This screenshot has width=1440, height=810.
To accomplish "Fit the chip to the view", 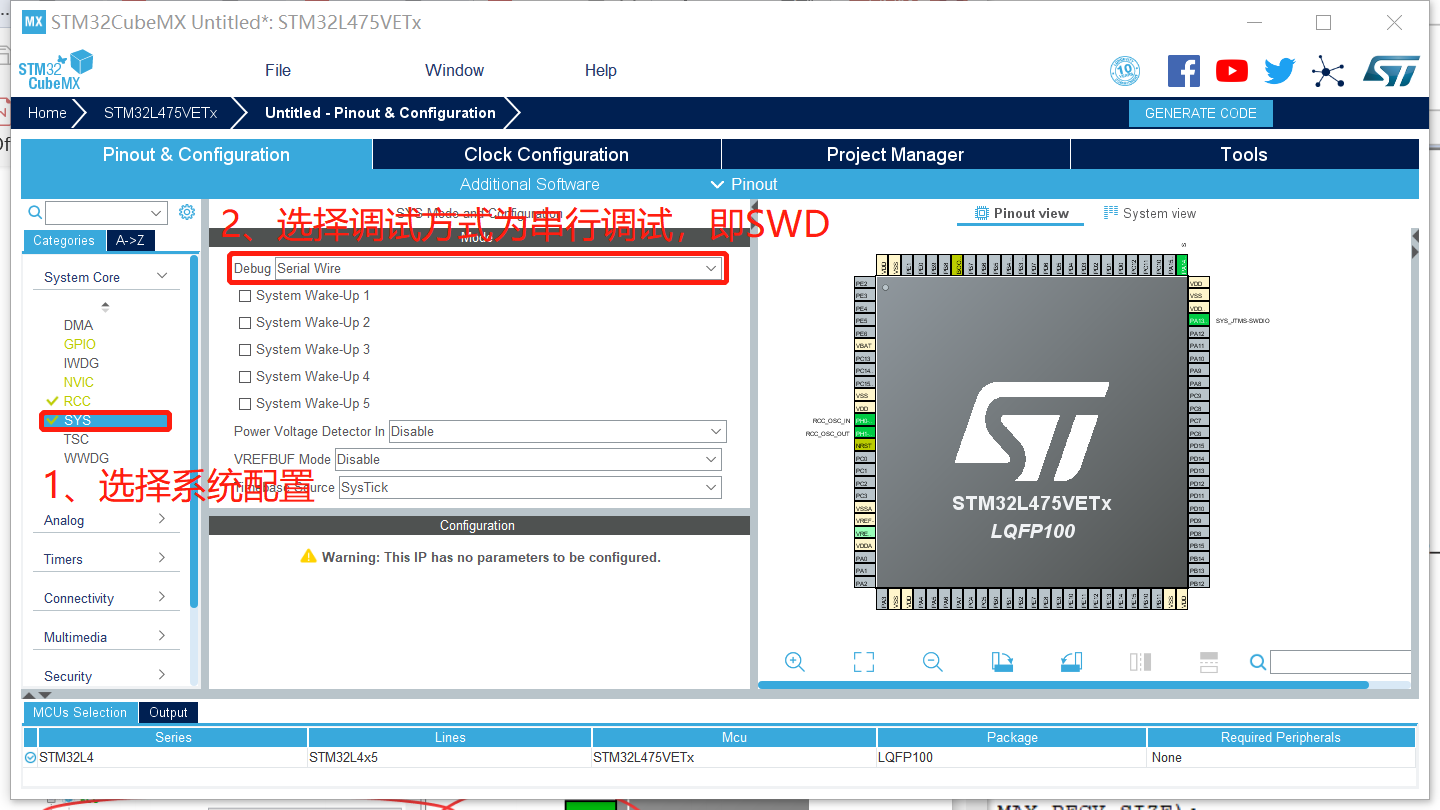I will (x=864, y=662).
